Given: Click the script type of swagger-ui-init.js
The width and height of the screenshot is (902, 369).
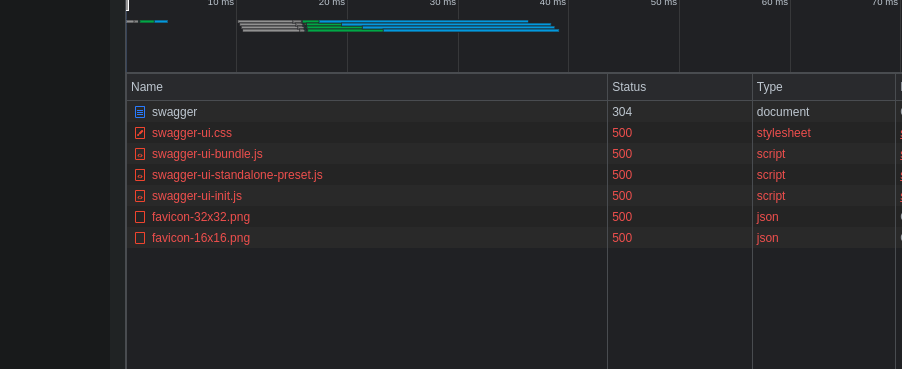Looking at the screenshot, I should (x=771, y=196).
